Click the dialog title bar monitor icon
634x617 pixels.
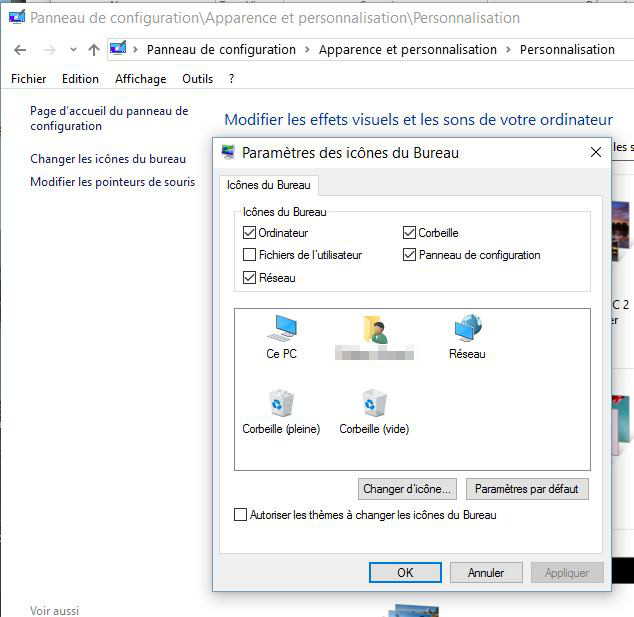tap(228, 152)
